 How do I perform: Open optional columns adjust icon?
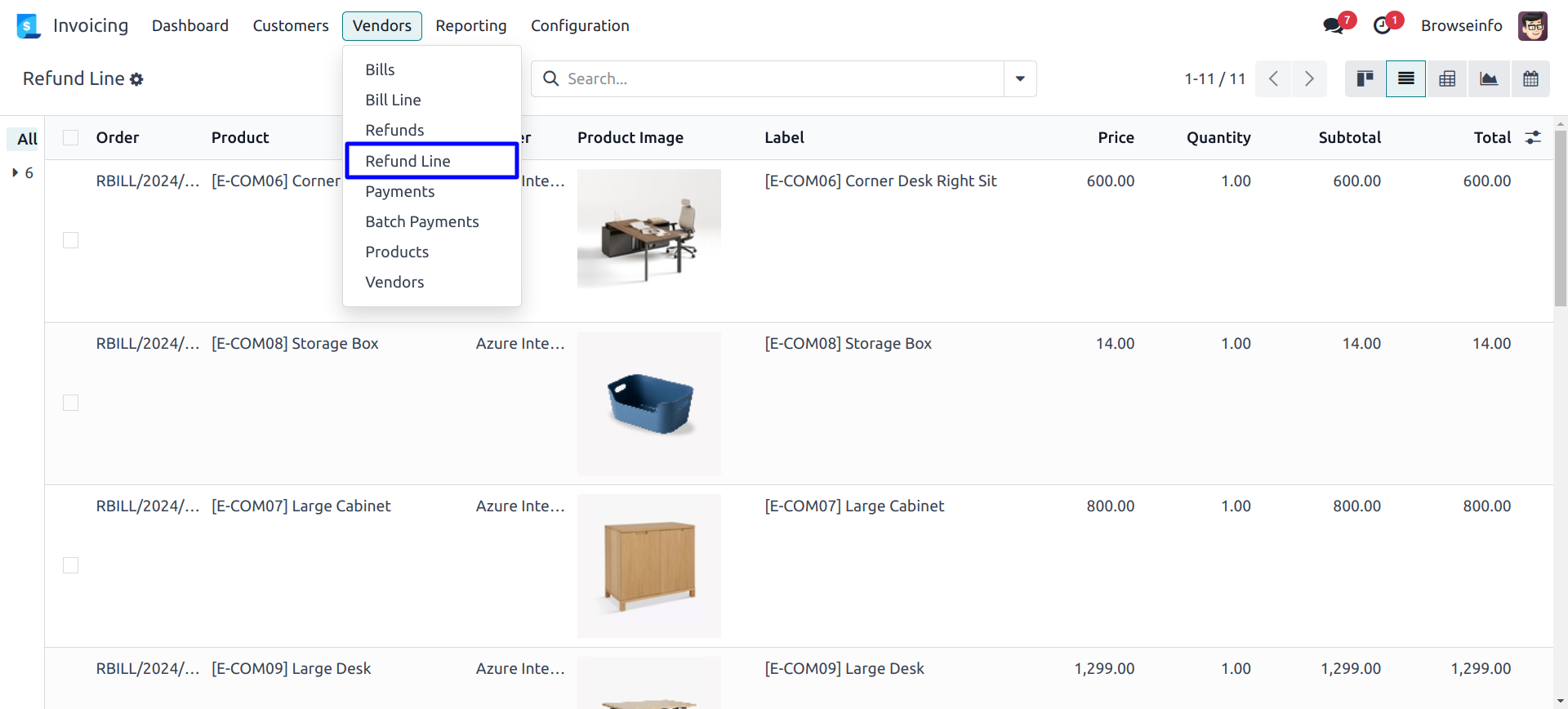pyautogui.click(x=1533, y=137)
